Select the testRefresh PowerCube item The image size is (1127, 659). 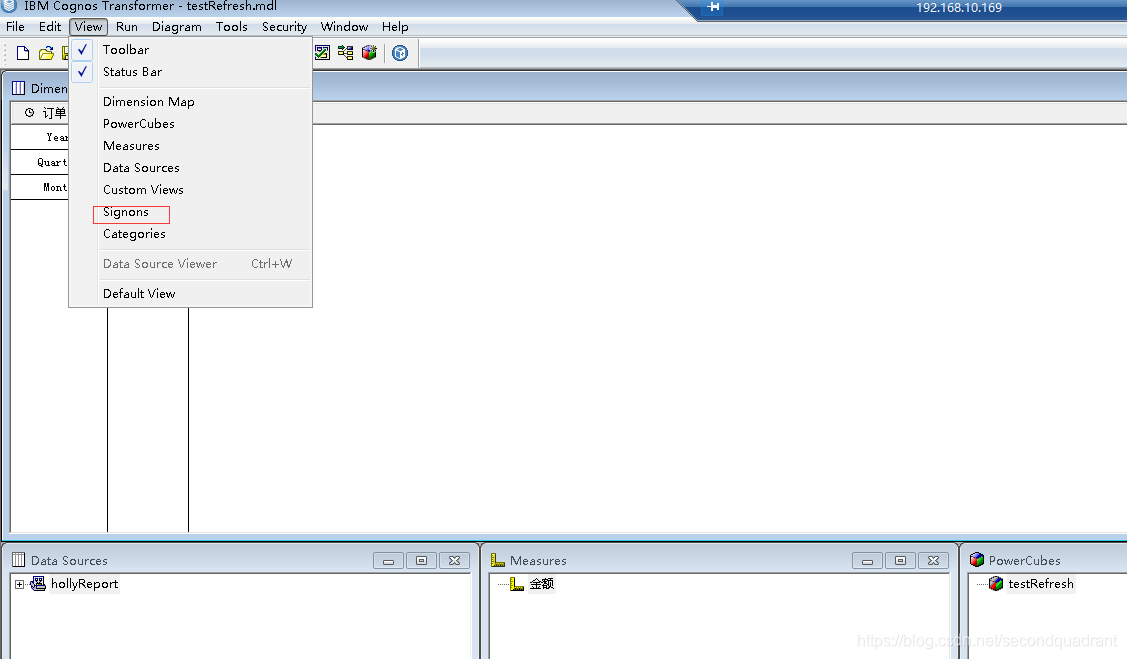1041,584
